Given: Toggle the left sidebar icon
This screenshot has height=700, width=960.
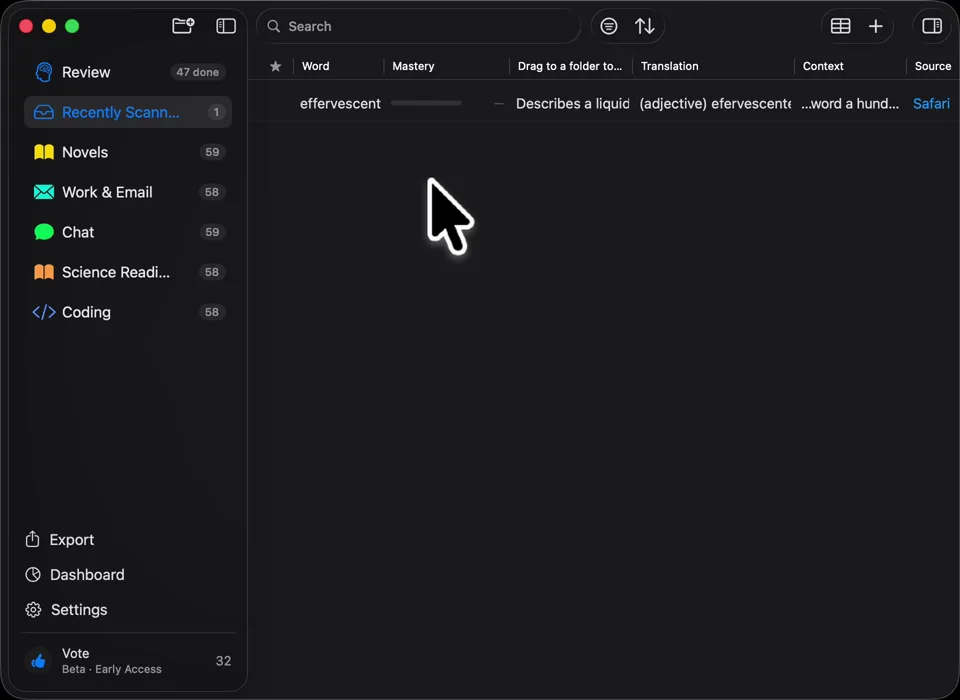Looking at the screenshot, I should [x=226, y=26].
